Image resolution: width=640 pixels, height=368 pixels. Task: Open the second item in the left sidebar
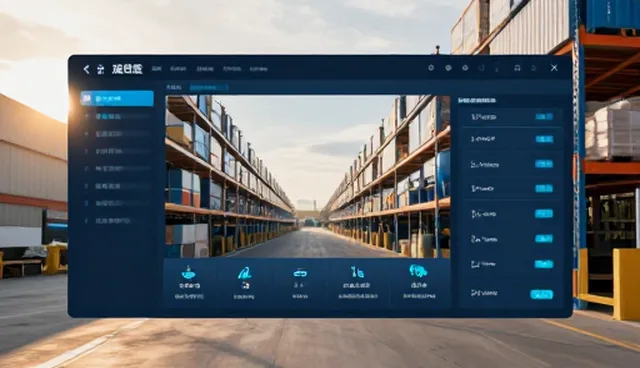click(x=117, y=117)
